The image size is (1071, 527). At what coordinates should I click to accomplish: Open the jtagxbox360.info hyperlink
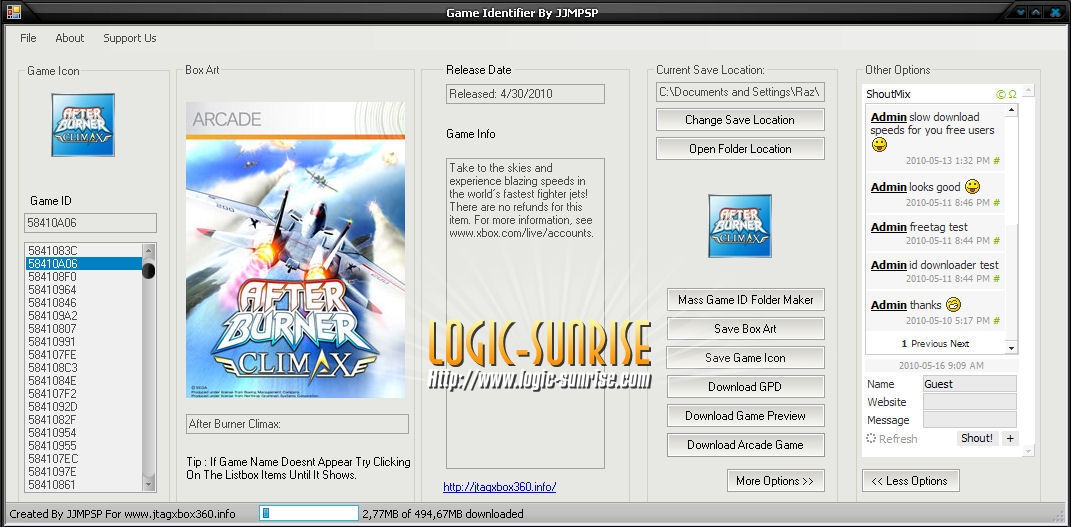(x=499, y=487)
